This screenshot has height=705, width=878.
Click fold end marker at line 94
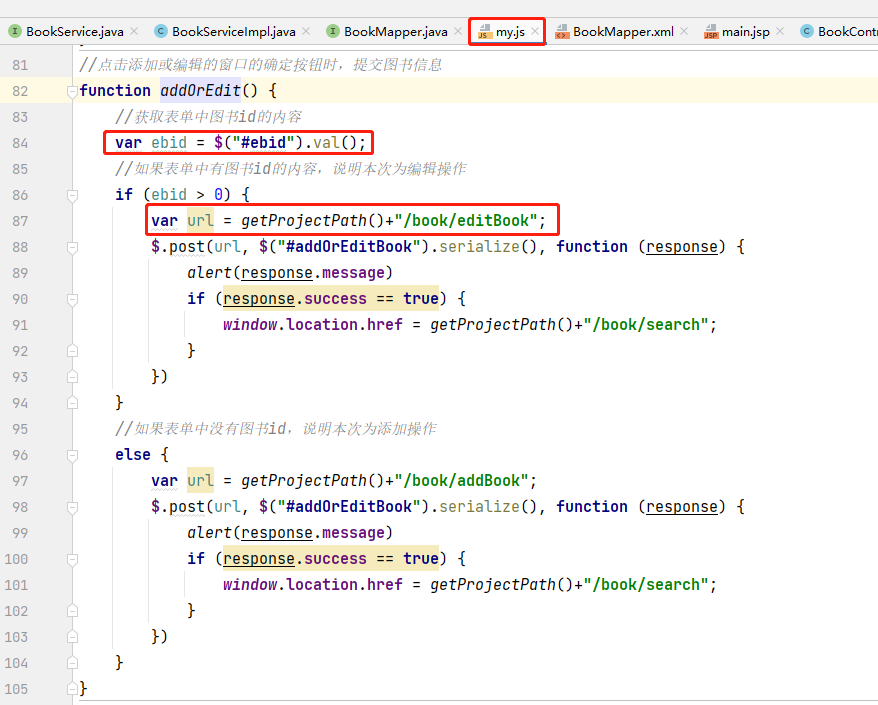pyautogui.click(x=72, y=403)
